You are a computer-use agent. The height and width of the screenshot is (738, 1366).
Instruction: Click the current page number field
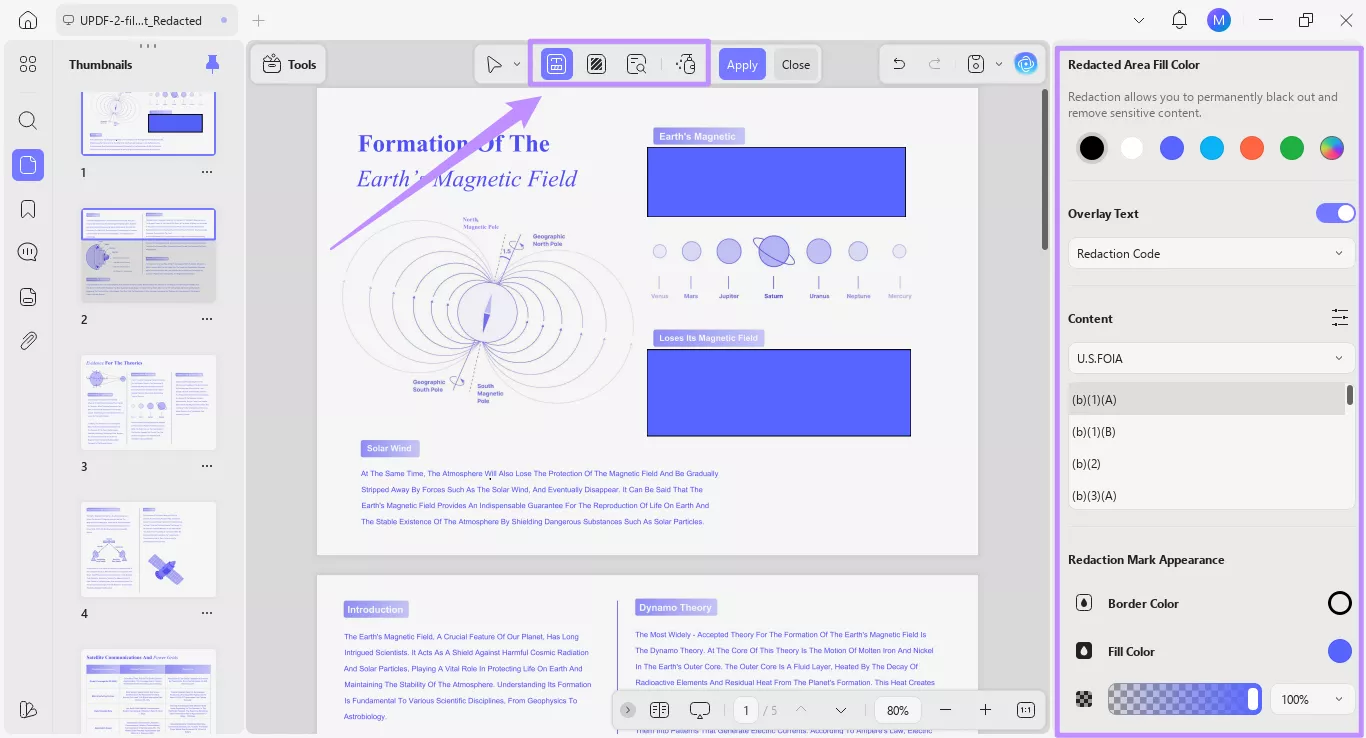coord(745,710)
